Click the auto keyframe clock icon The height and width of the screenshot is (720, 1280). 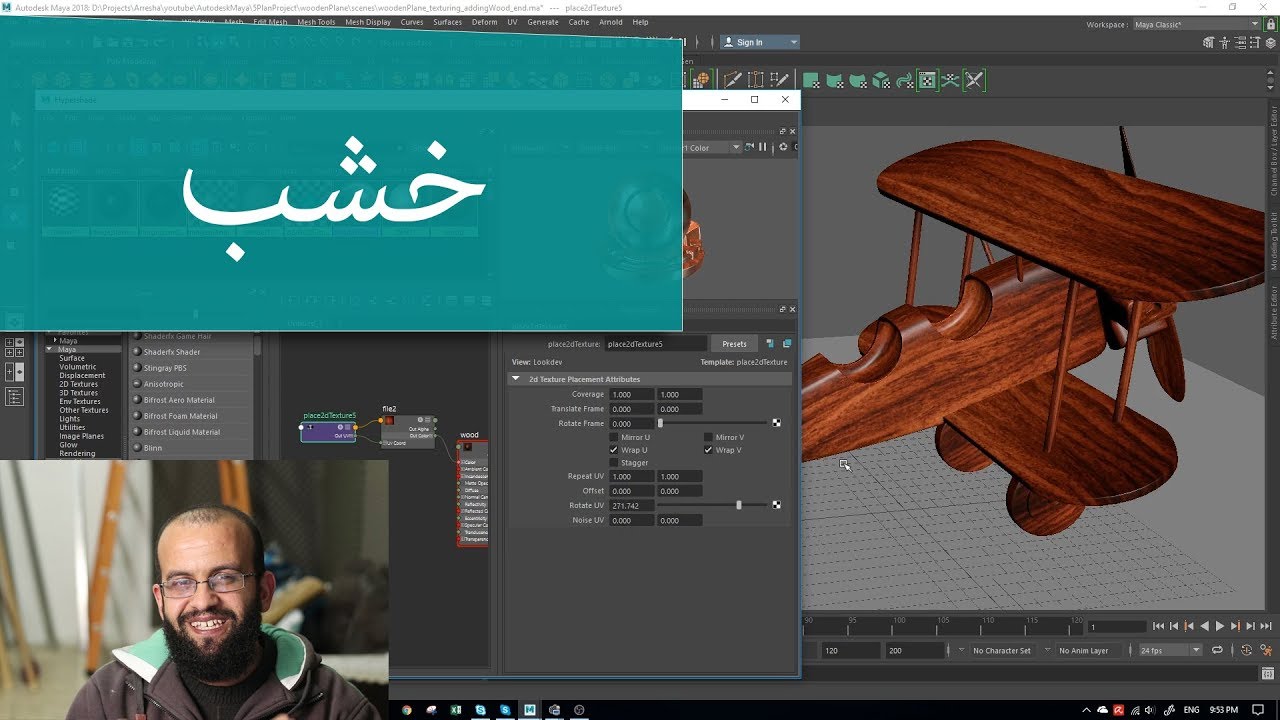tap(1246, 650)
